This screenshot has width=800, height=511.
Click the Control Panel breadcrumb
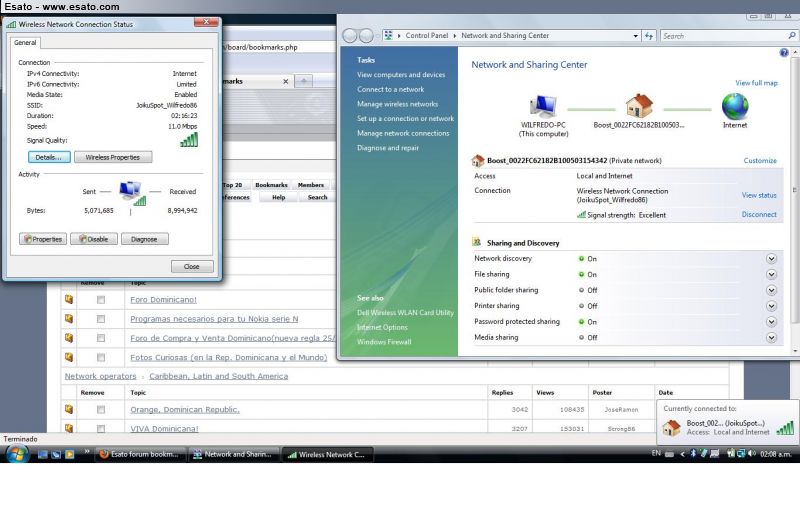(427, 36)
